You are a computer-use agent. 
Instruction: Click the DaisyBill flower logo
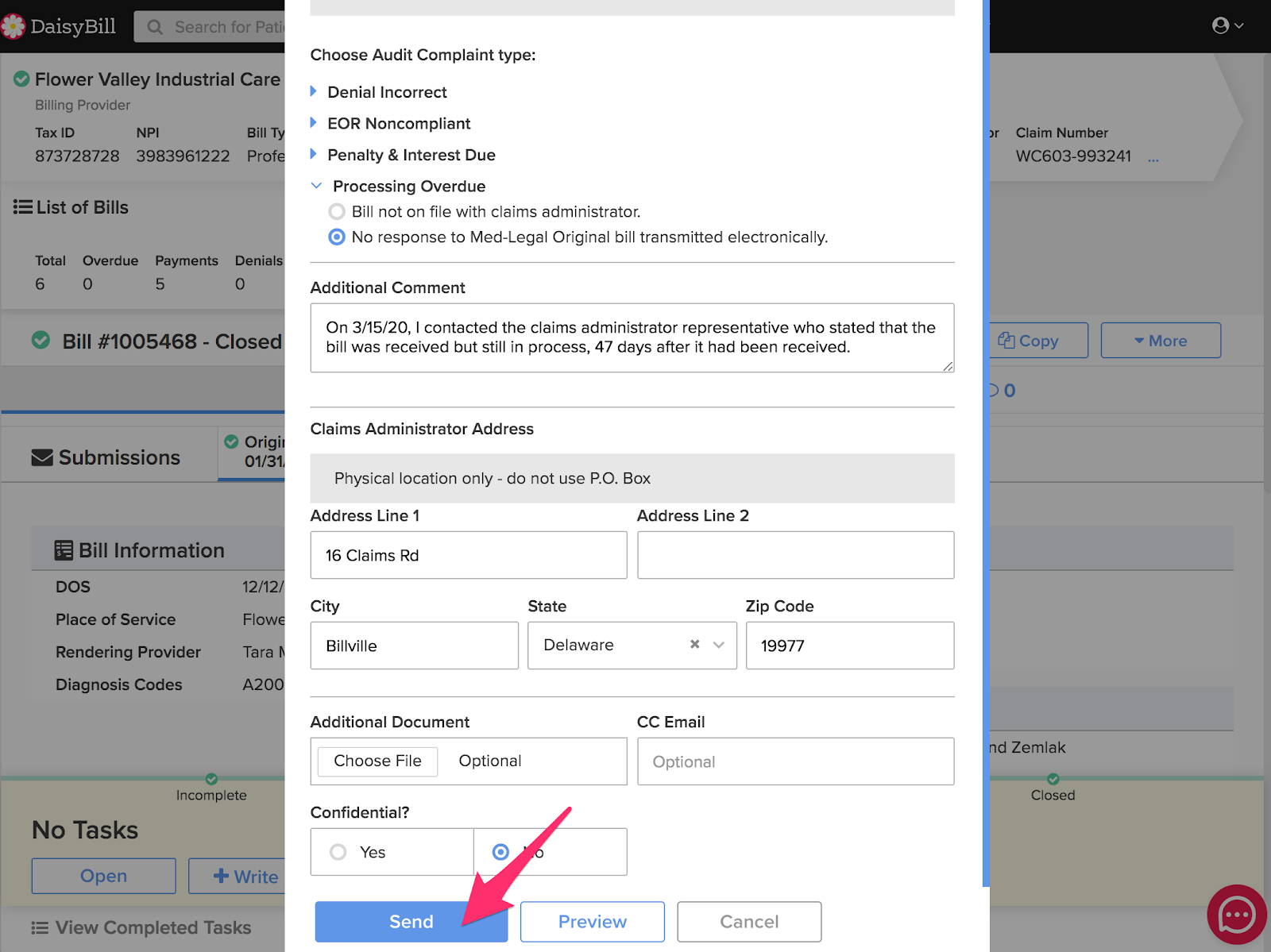[13, 26]
